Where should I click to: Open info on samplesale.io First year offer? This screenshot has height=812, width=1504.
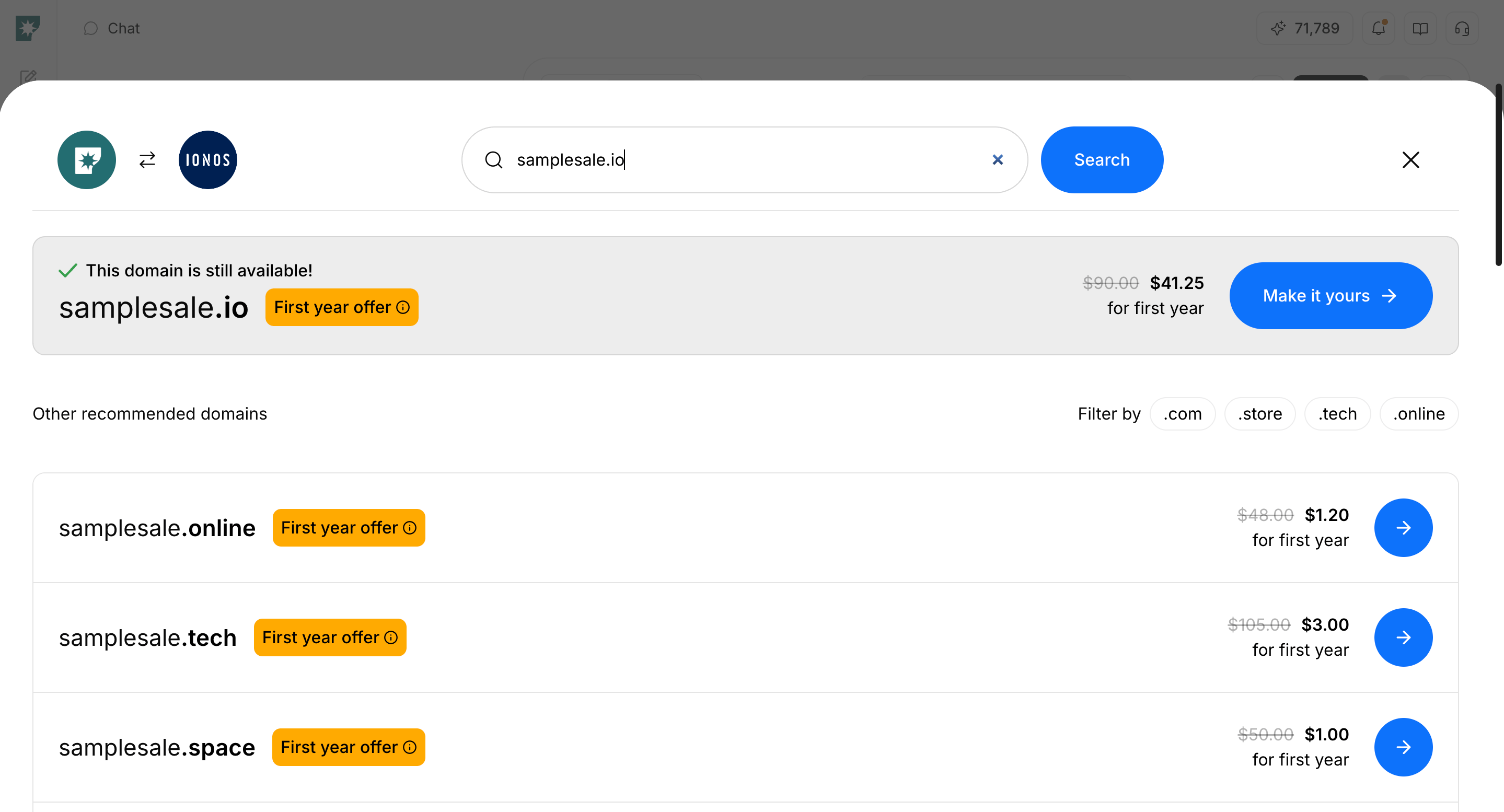point(403,307)
